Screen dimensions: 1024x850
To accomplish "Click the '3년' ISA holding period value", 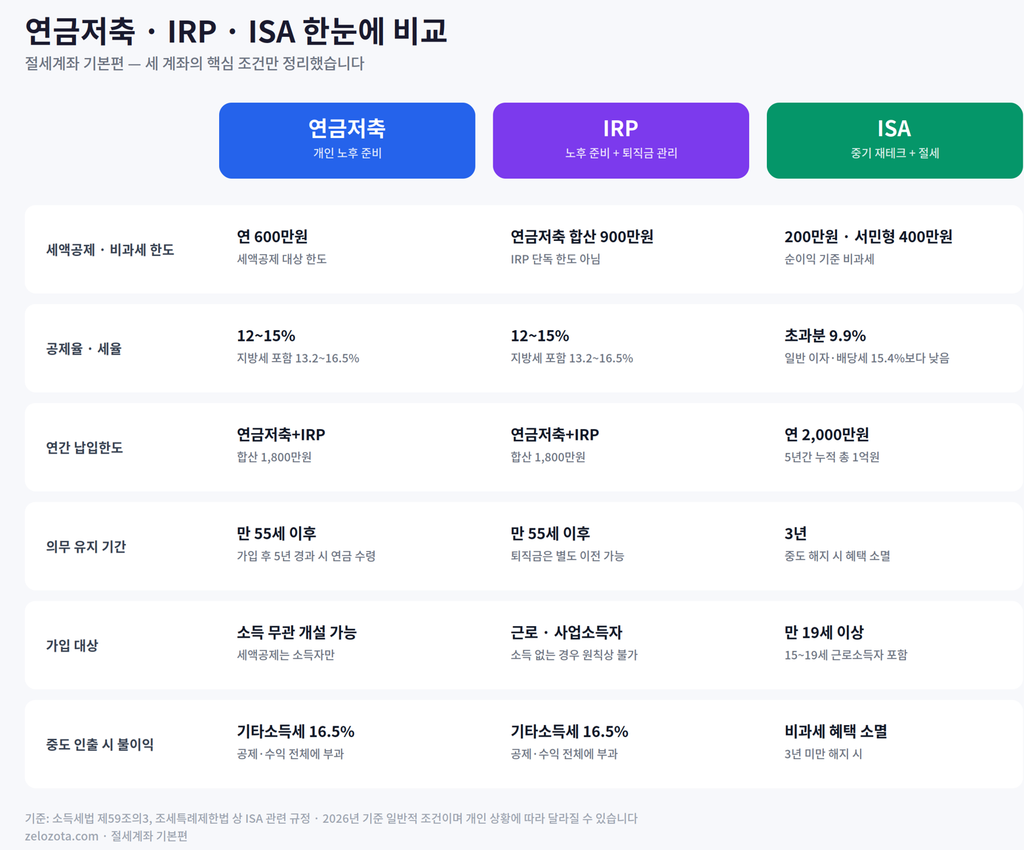I will pyautogui.click(x=795, y=533).
